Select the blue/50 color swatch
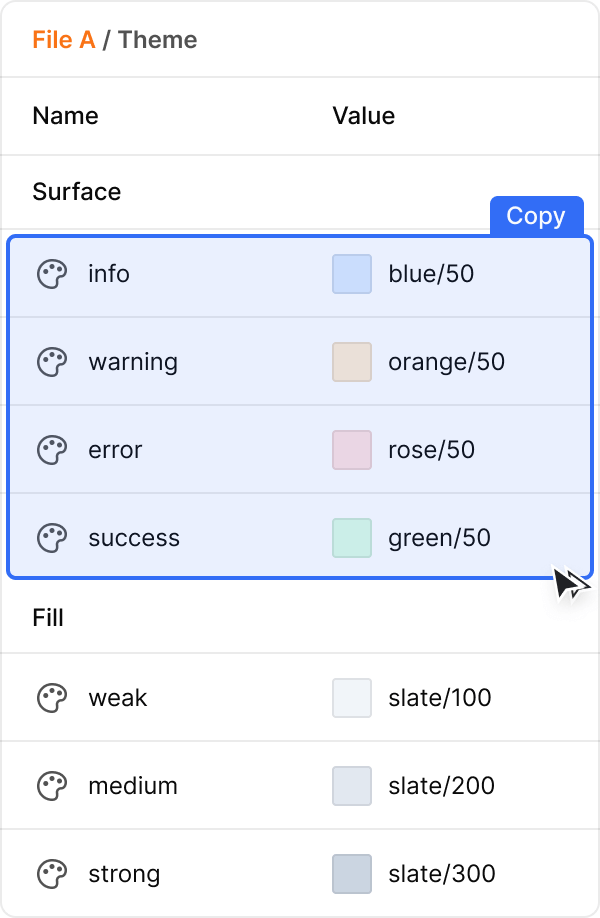This screenshot has height=918, width=600. tap(352, 274)
